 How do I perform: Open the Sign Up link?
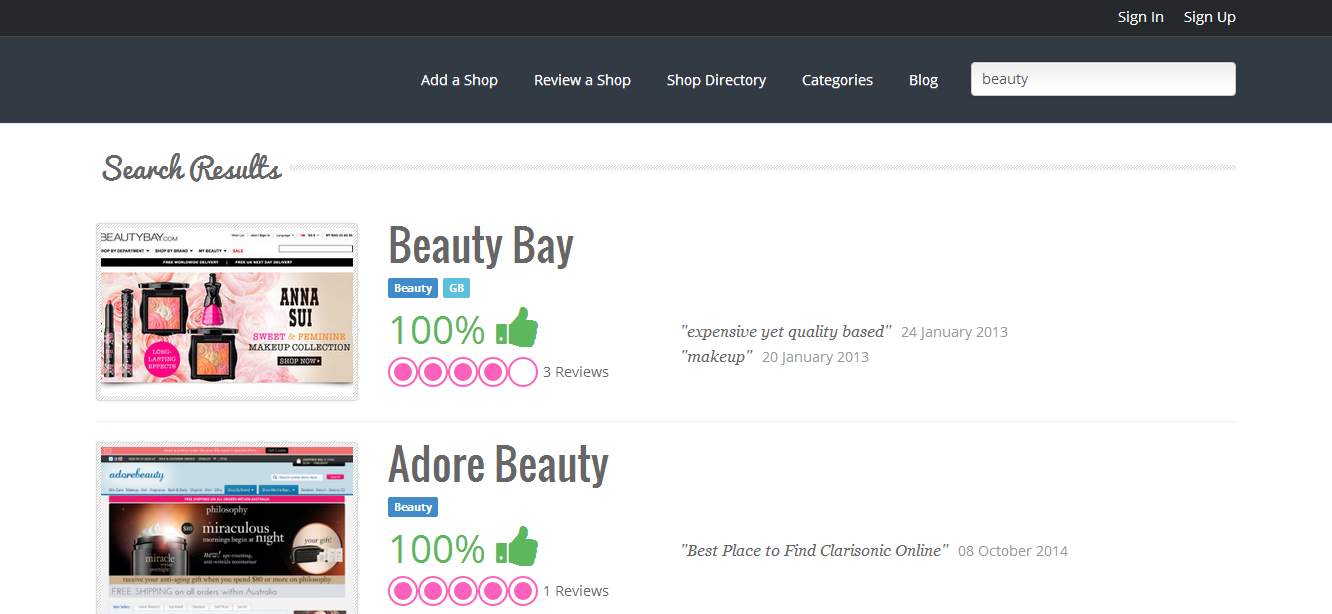pyautogui.click(x=1209, y=17)
